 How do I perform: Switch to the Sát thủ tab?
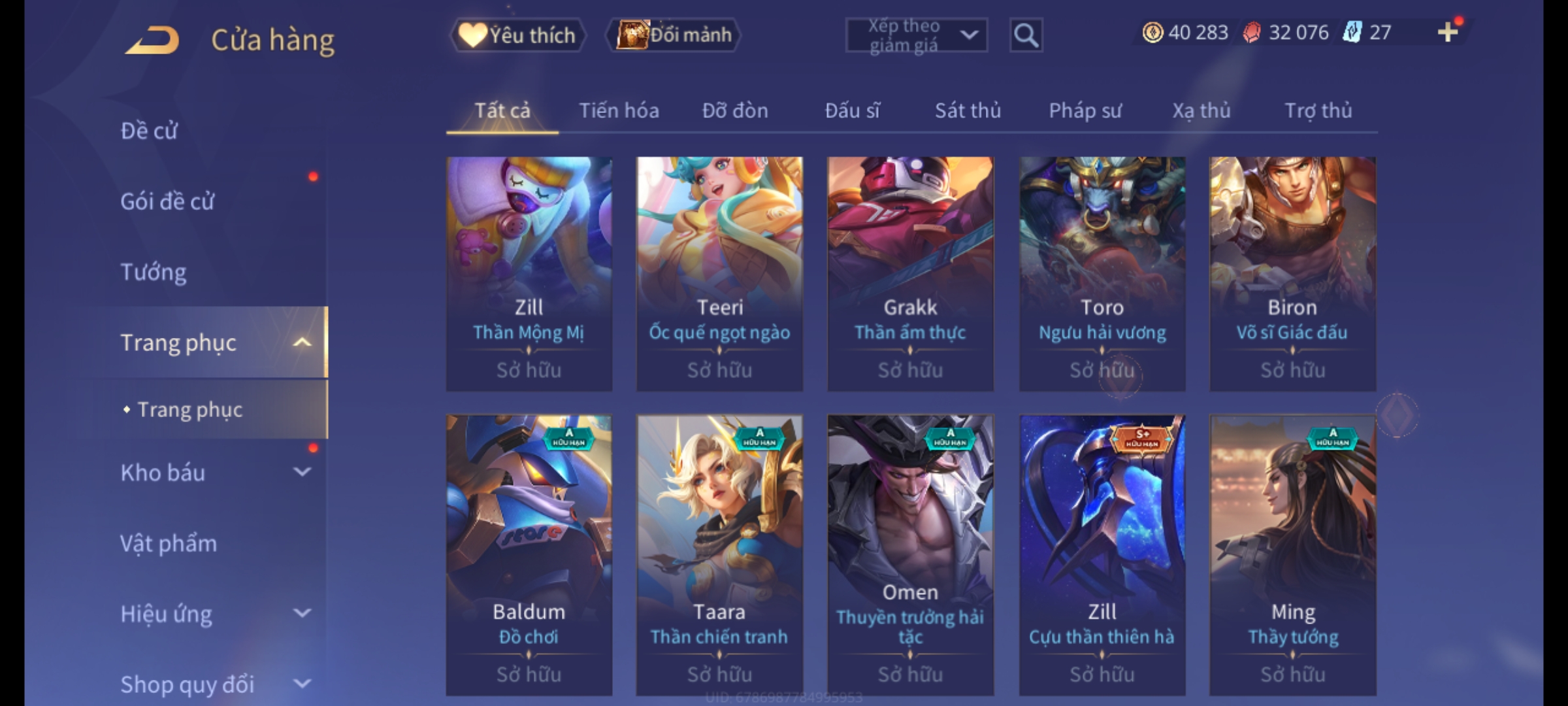968,110
